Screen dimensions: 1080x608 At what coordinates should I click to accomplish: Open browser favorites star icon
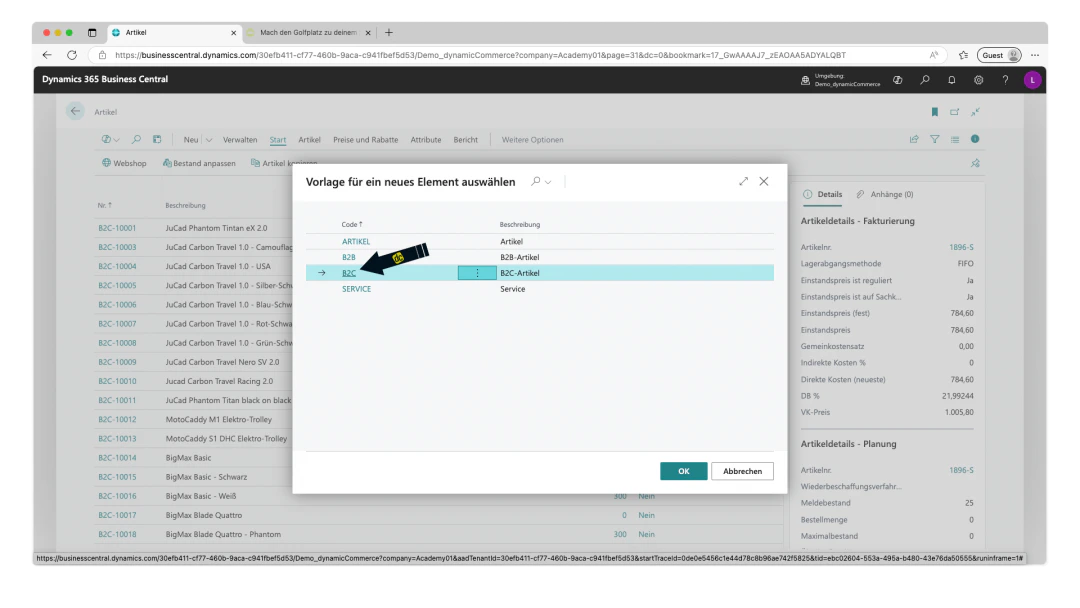[963, 55]
